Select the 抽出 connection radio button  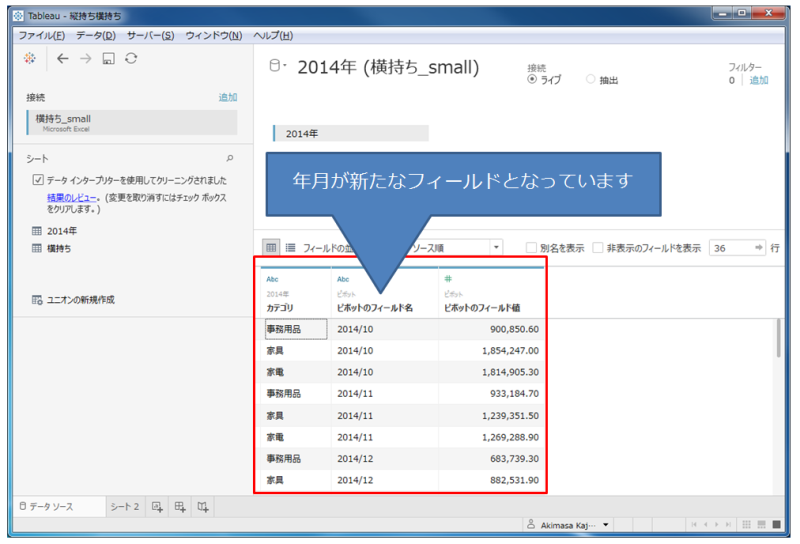(x=590, y=79)
